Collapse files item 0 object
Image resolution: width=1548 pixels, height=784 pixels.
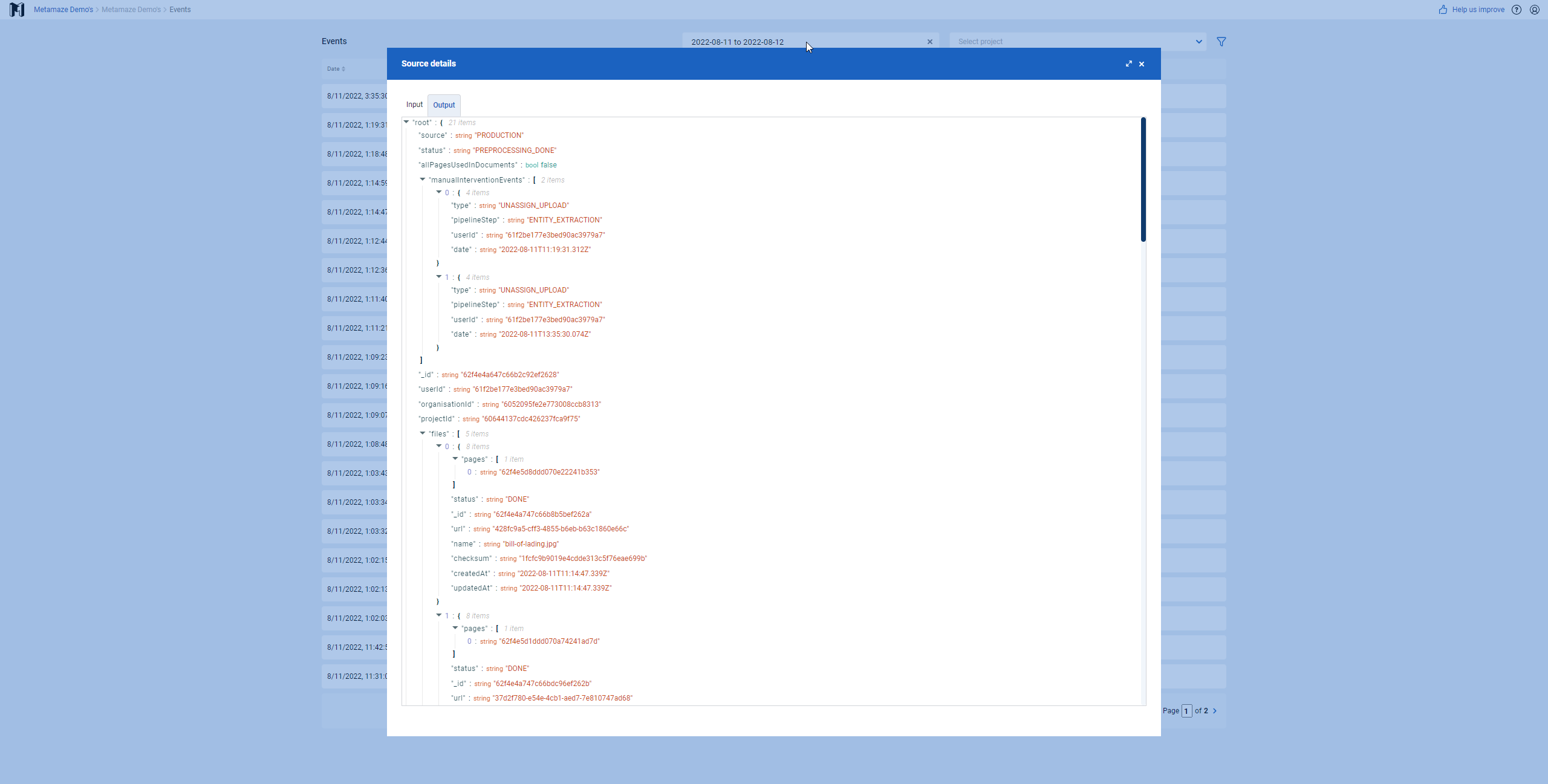coord(439,446)
